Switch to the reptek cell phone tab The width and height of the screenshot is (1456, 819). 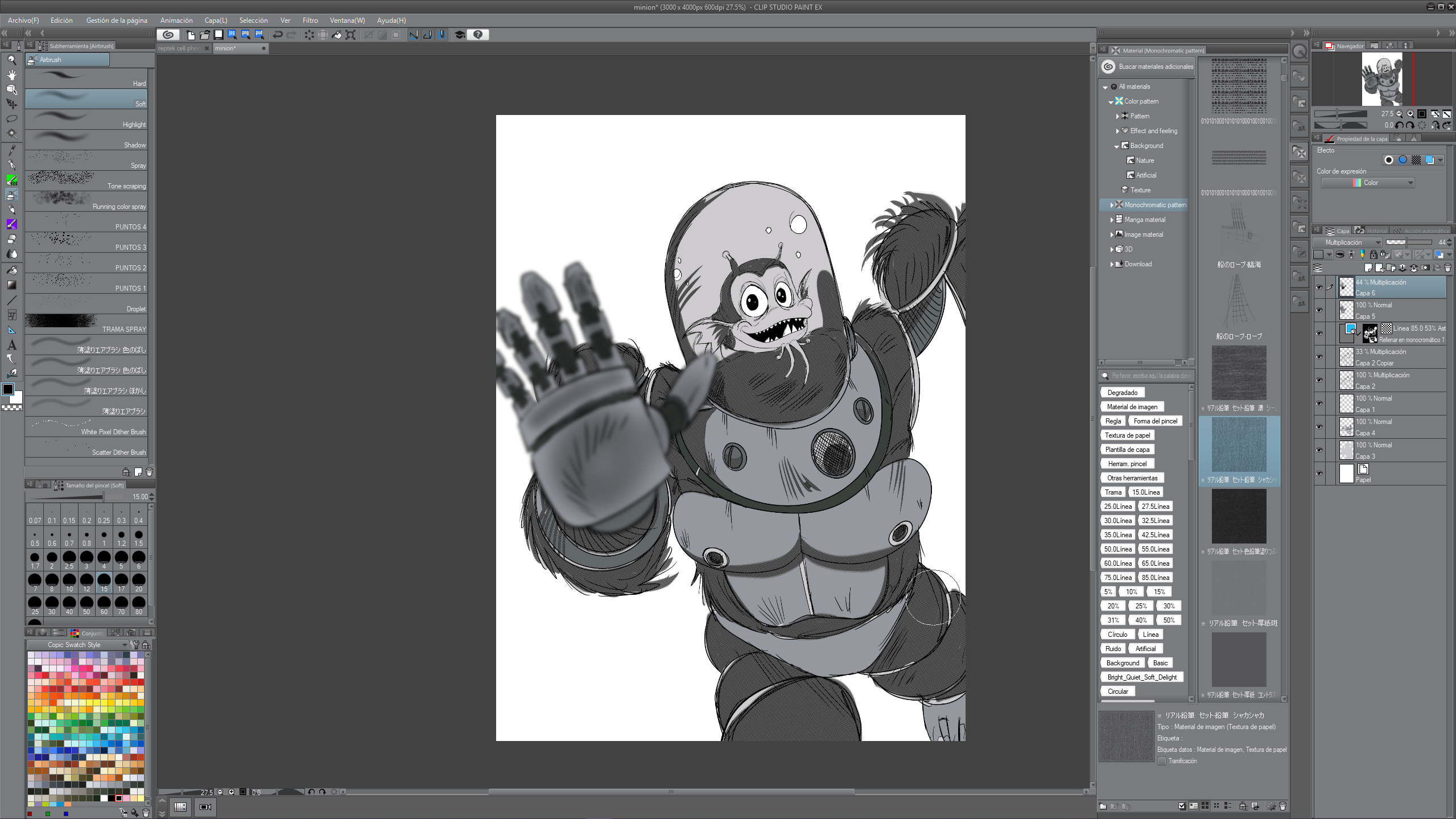[179, 48]
